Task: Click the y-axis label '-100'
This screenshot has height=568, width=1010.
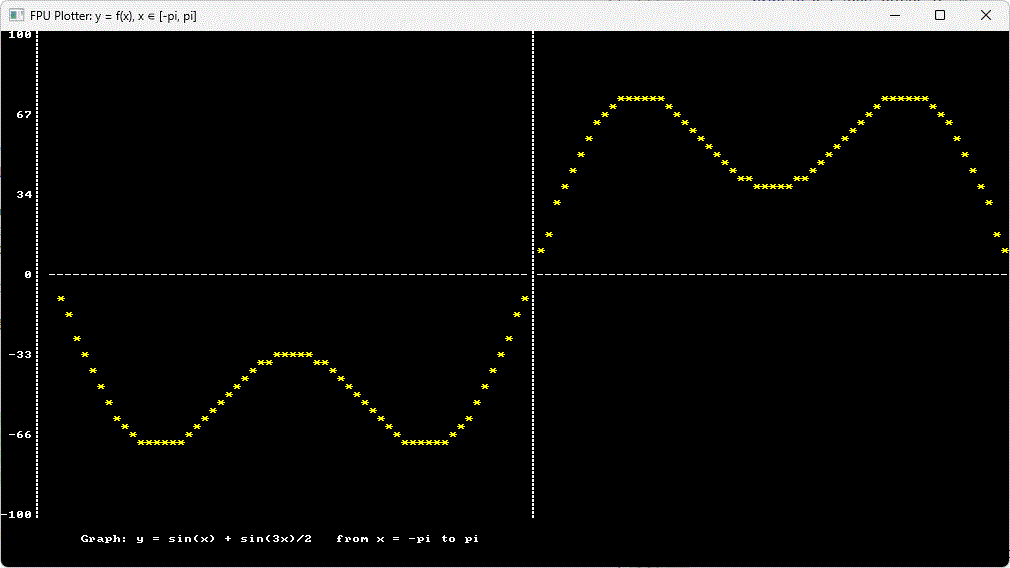Action: click(x=17, y=515)
